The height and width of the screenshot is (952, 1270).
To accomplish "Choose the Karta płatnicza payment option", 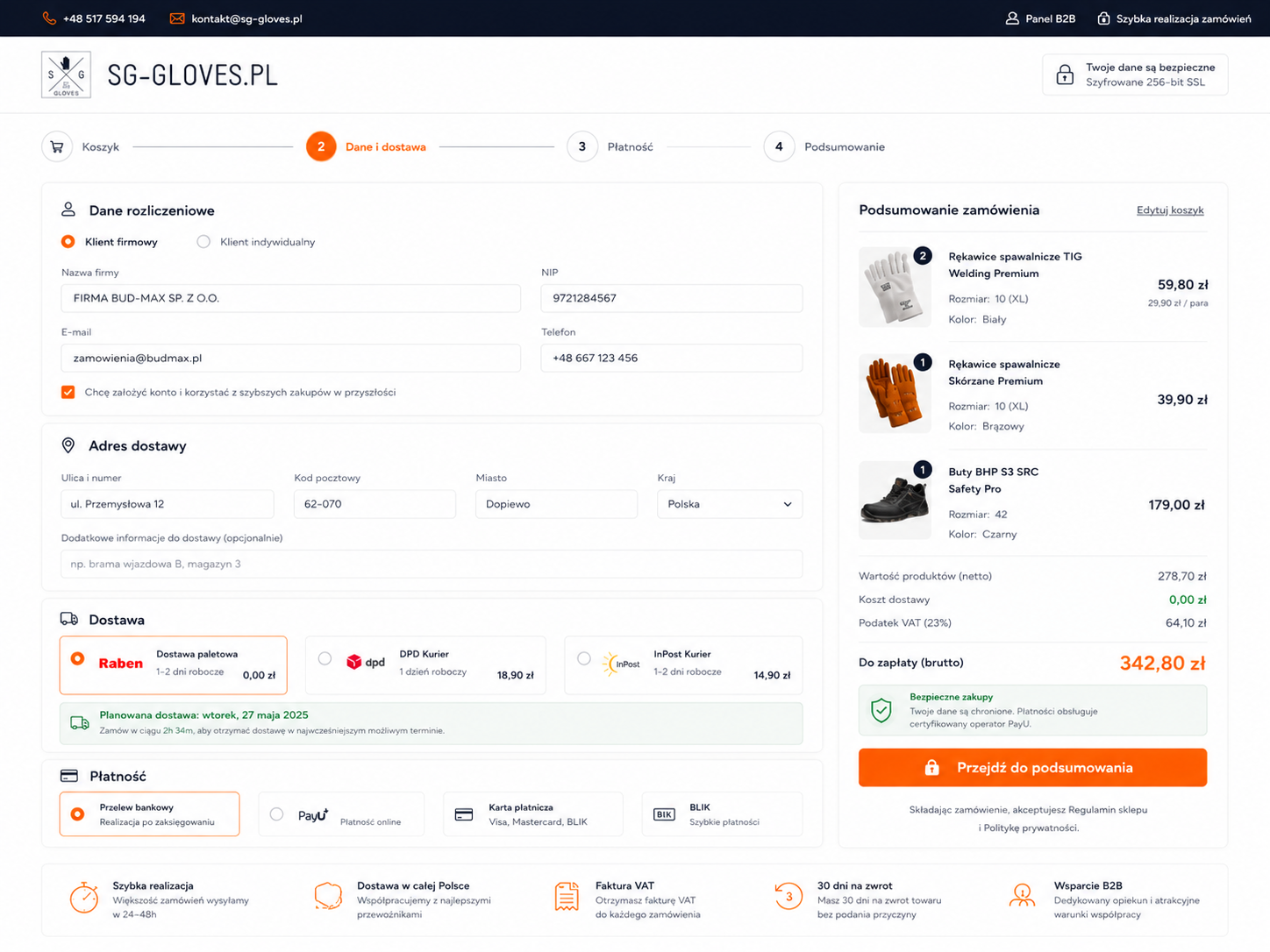I will pos(533,814).
